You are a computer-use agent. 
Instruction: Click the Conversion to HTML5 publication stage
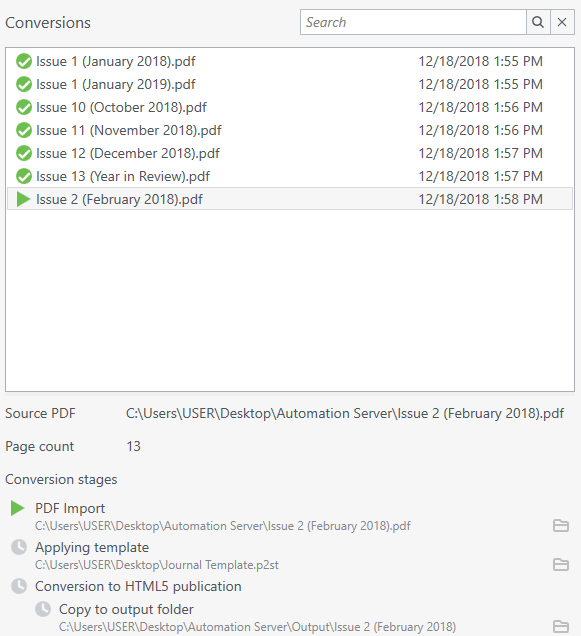[x=138, y=587]
